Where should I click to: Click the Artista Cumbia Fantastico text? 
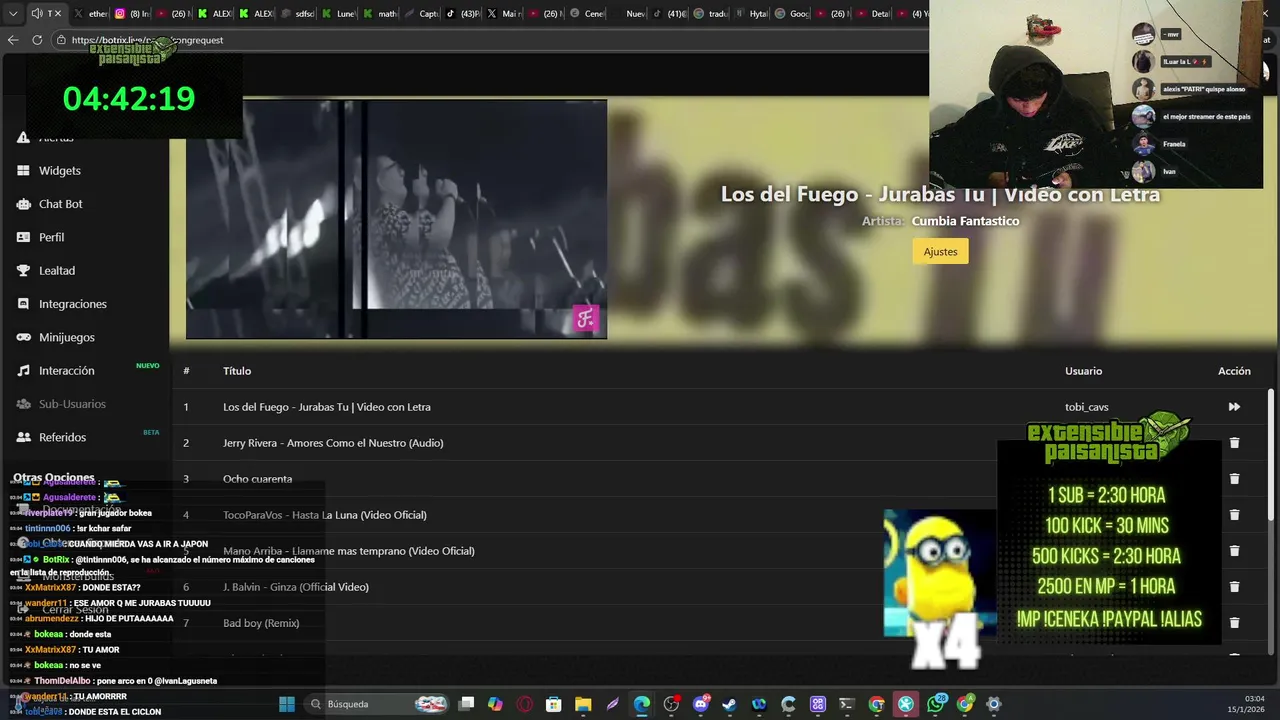pyautogui.click(x=941, y=221)
